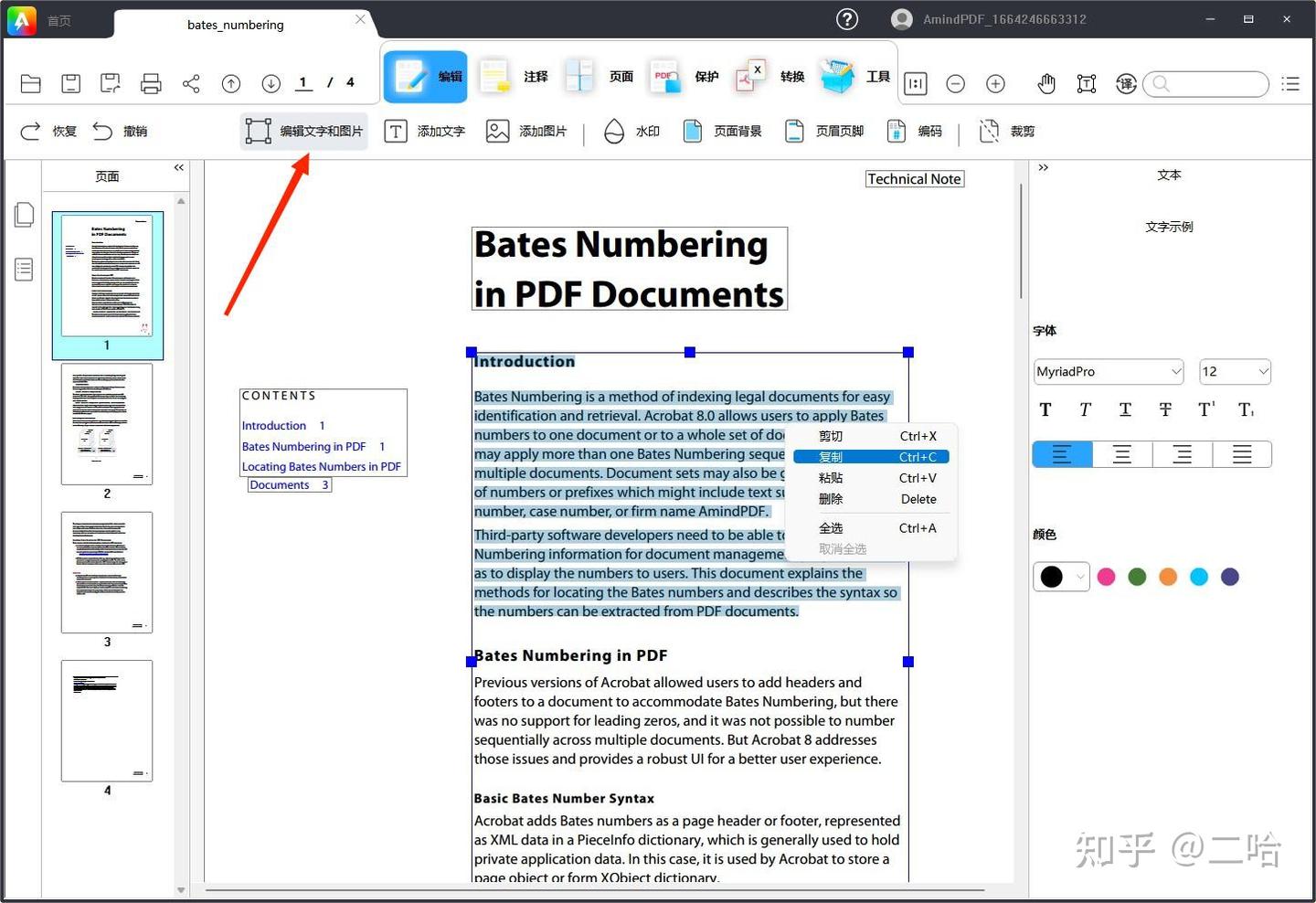The image size is (1316, 903).
Task: Open the 页面背景 page background tool
Action: pos(723,132)
